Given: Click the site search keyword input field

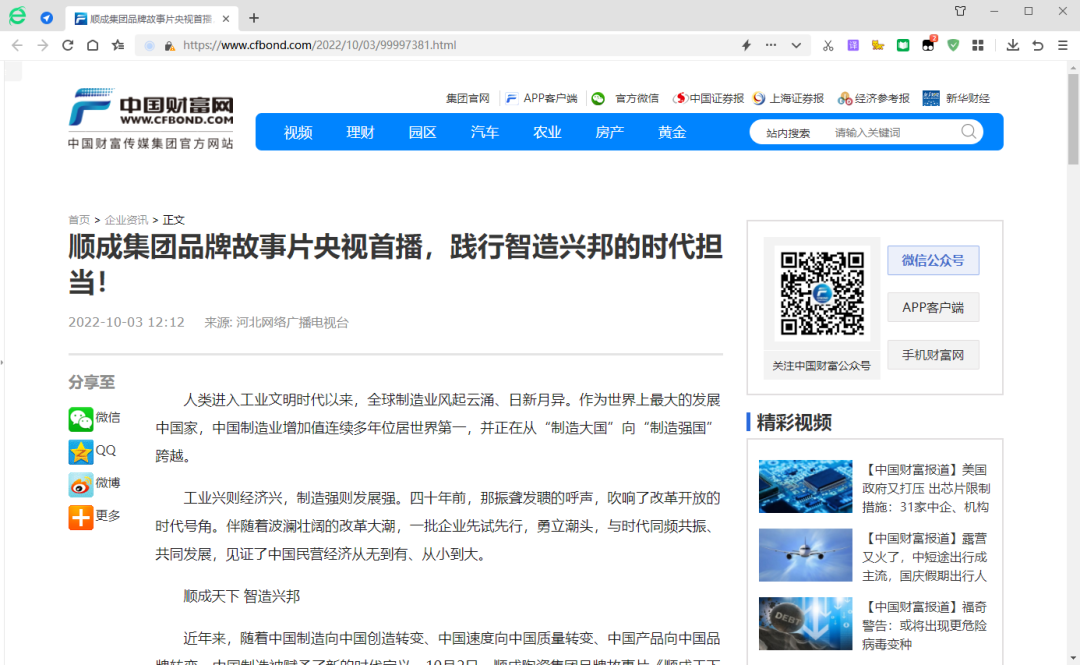Looking at the screenshot, I should pyautogui.click(x=890, y=133).
